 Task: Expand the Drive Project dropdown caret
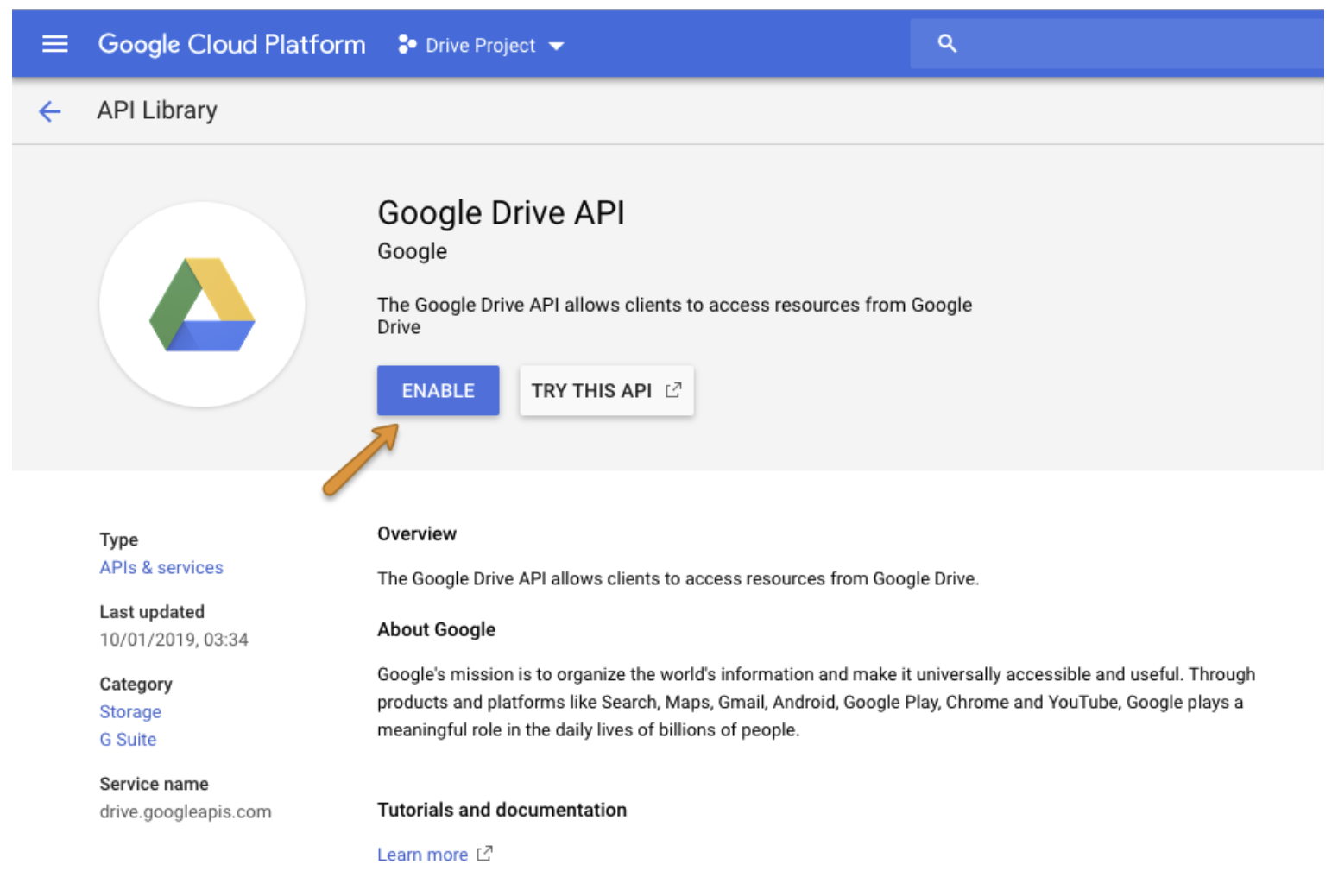tap(557, 46)
